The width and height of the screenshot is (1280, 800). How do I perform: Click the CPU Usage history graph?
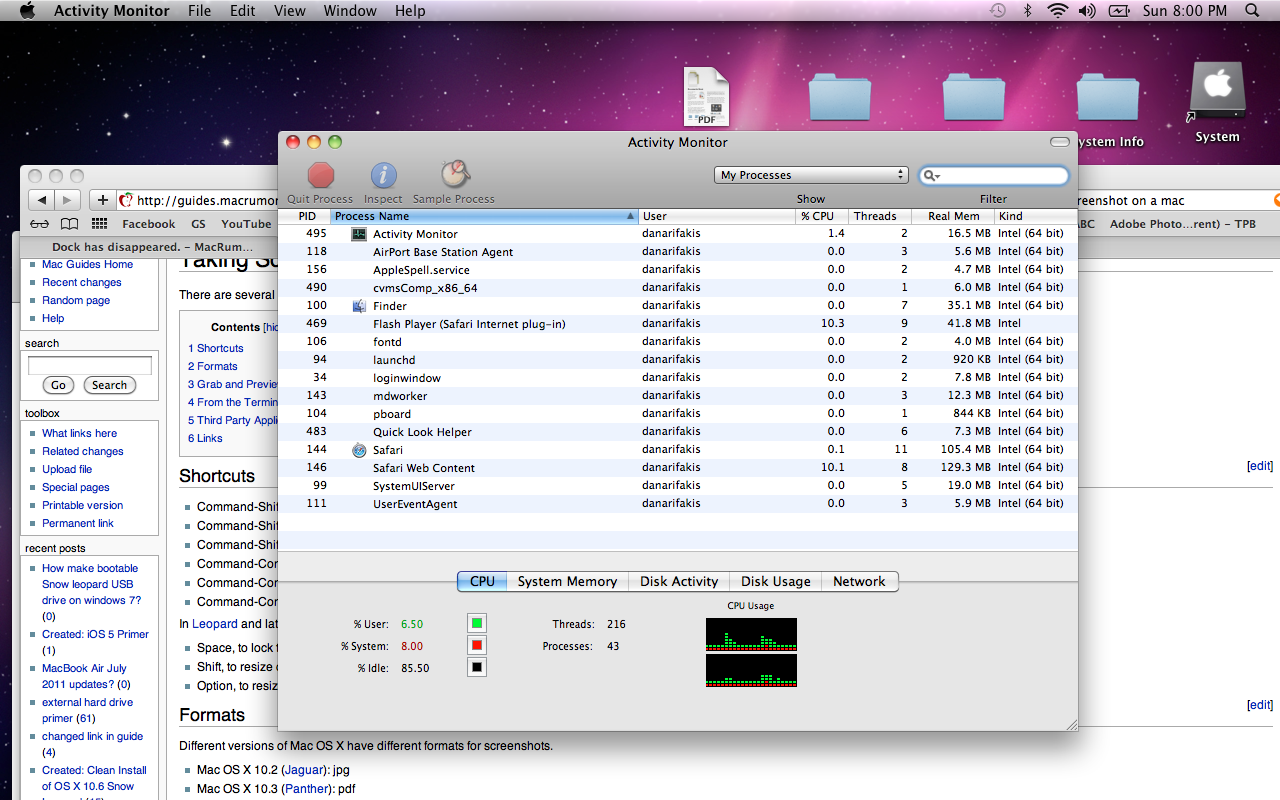pos(751,653)
